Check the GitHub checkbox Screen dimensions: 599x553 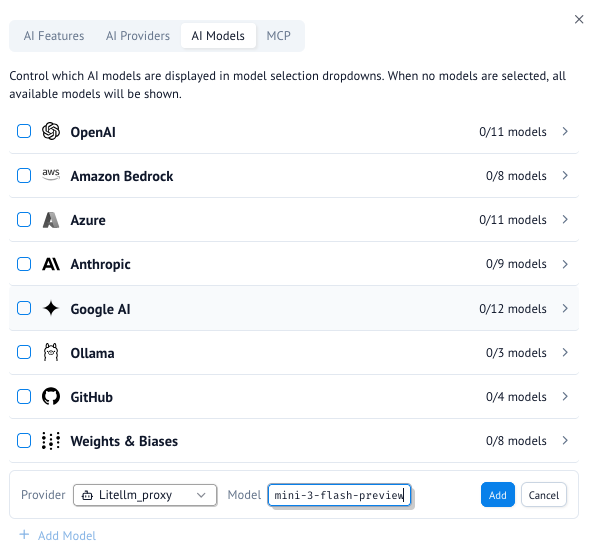coord(24,396)
